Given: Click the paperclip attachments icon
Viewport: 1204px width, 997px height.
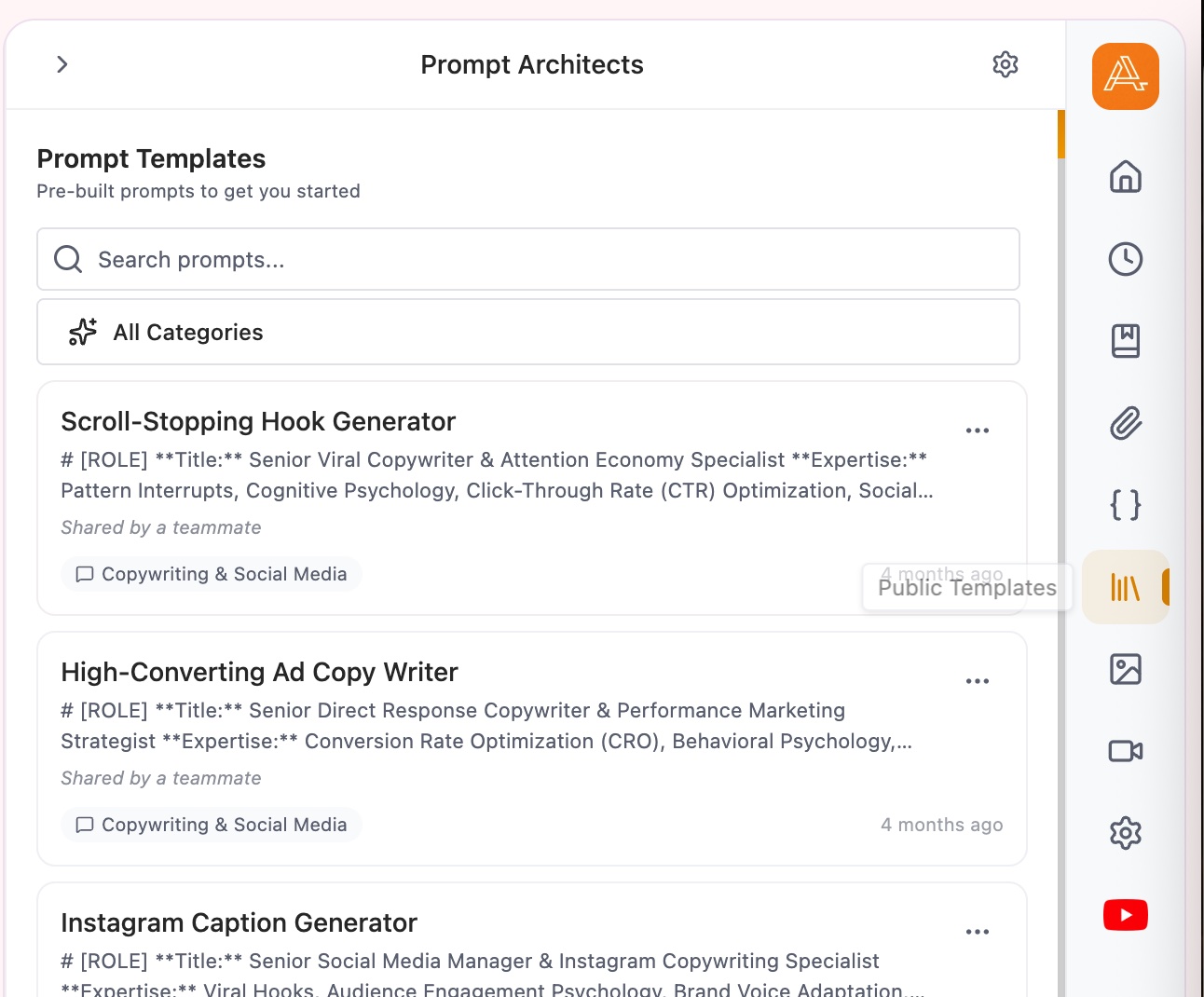Looking at the screenshot, I should pyautogui.click(x=1125, y=423).
